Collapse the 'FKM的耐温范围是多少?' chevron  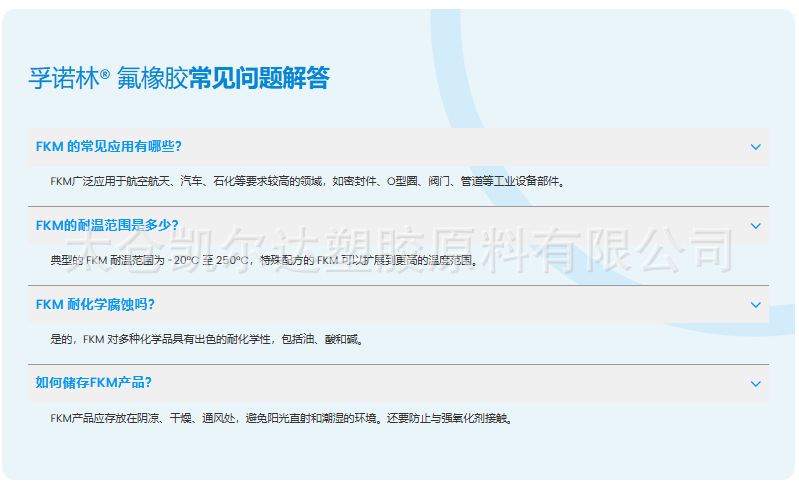coord(755,226)
